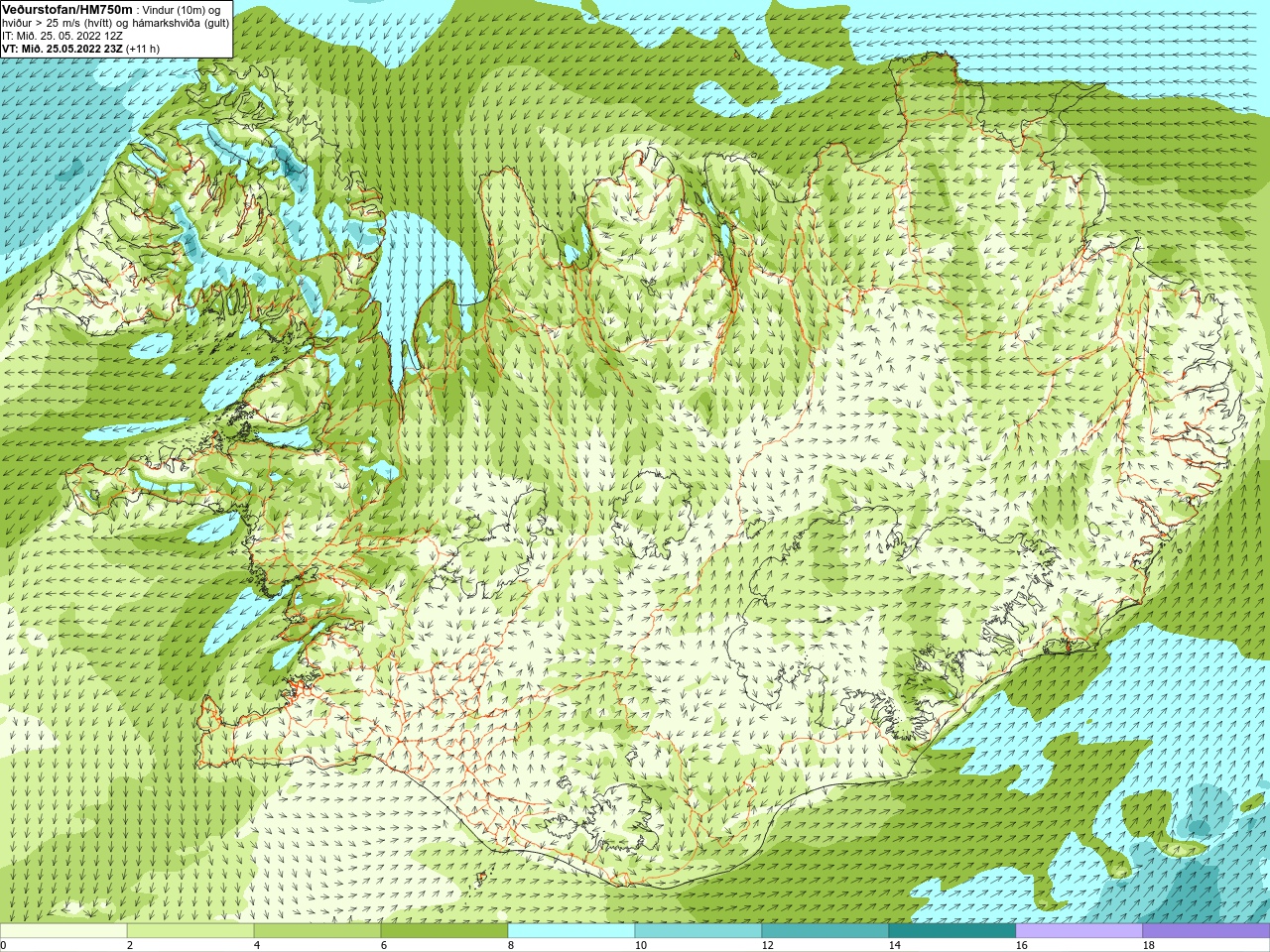Click the scale label '16'

[x=1021, y=945]
